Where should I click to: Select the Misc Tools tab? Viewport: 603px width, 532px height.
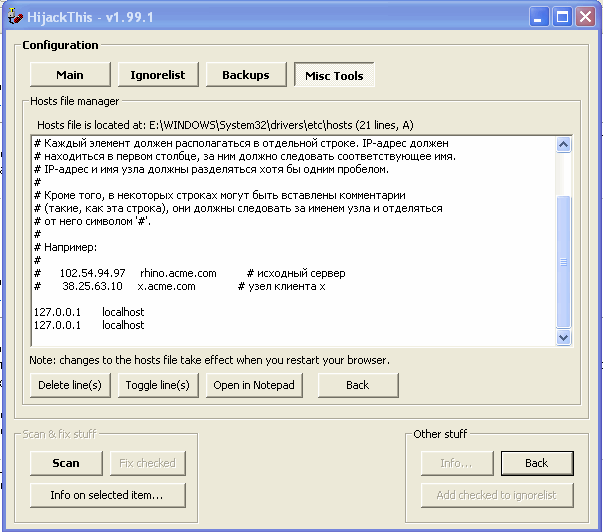coord(334,75)
